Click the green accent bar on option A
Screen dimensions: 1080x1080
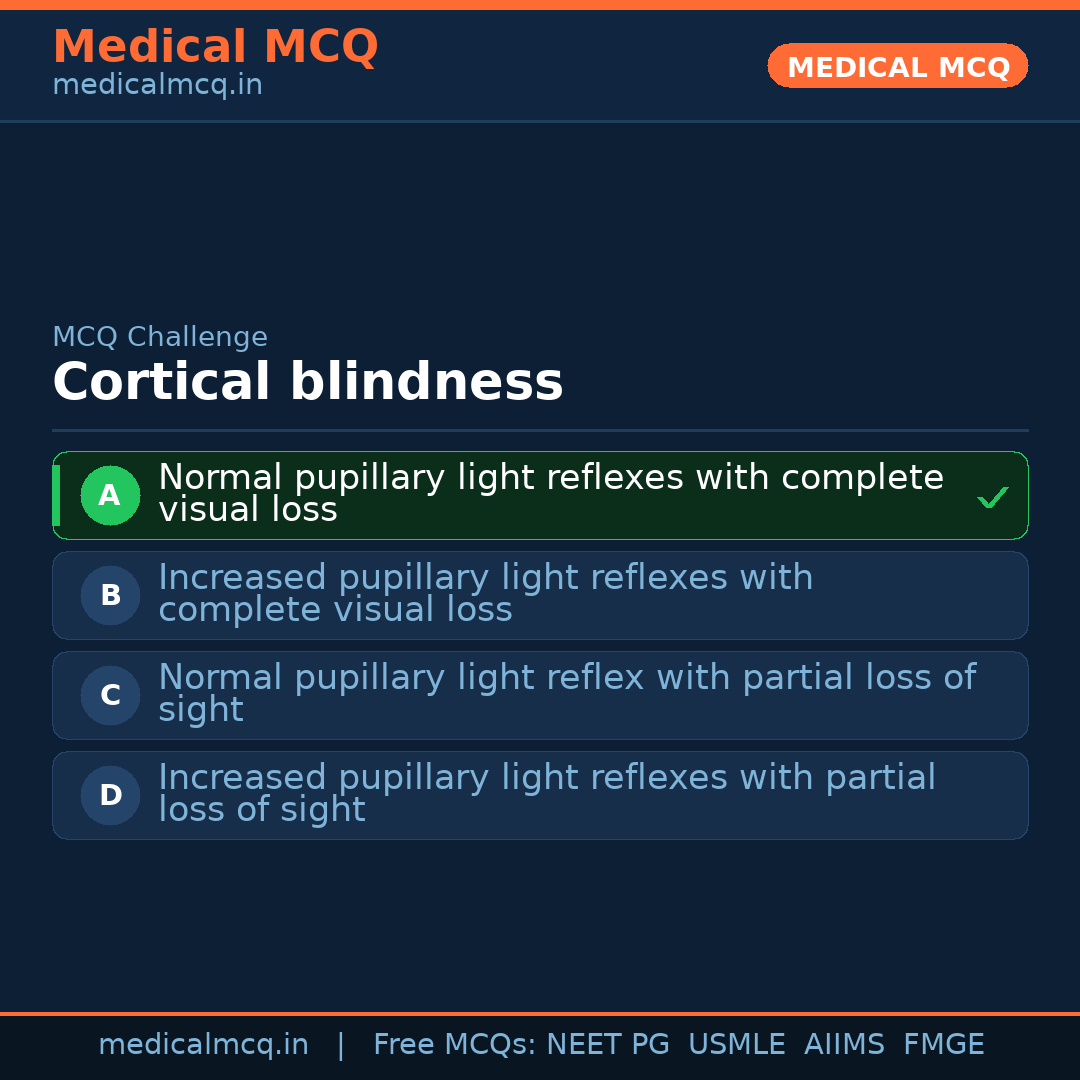[x=56, y=495]
